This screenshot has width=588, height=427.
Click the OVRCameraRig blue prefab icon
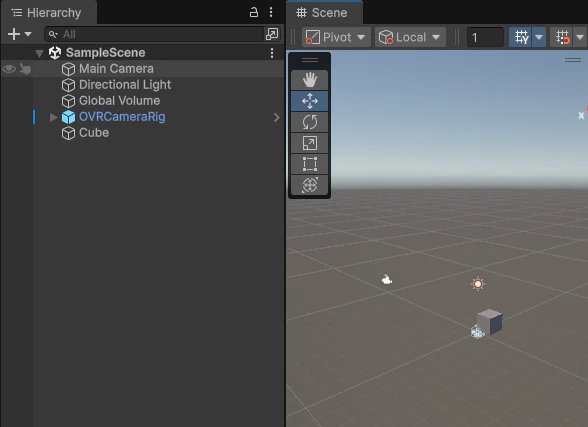tap(68, 117)
